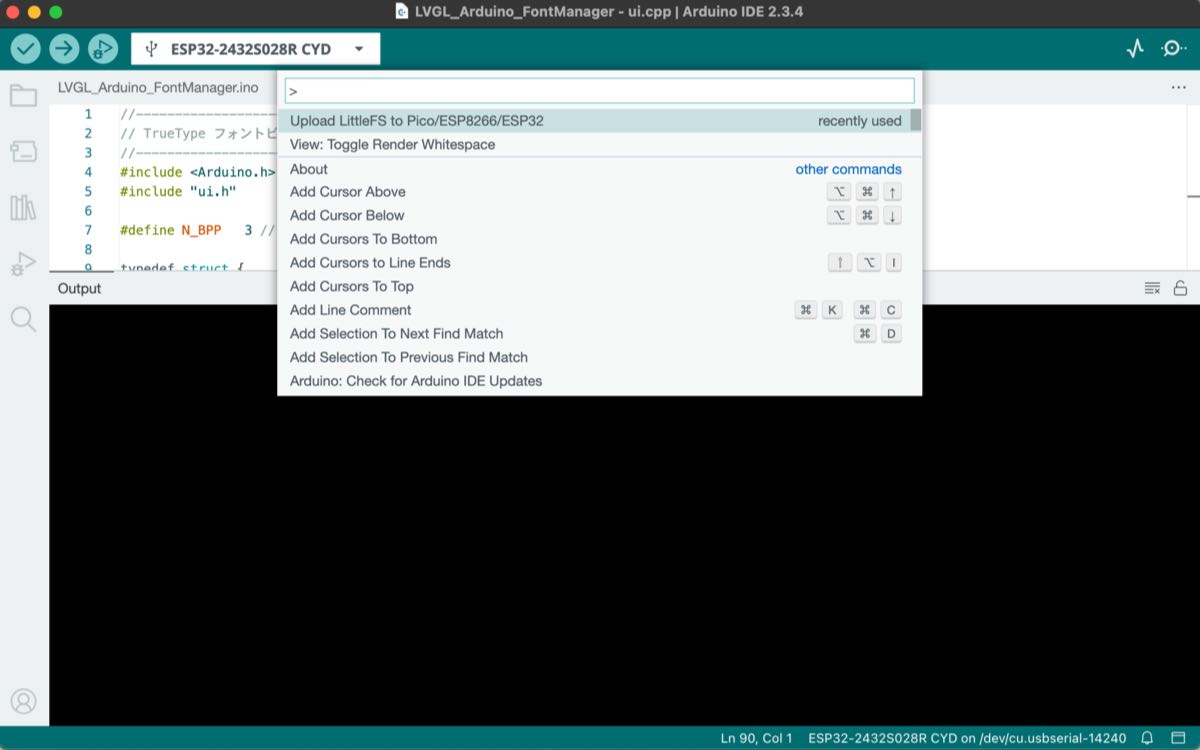Choose Add Selection To Next Find Match

599,334
